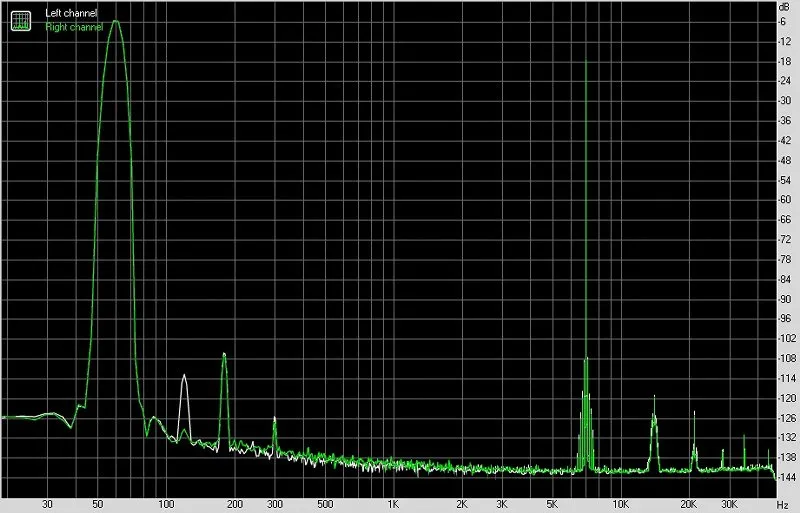Screen dimensions: 800x513
Task: Click the small peak at 300 Hz
Action: [x=274, y=419]
